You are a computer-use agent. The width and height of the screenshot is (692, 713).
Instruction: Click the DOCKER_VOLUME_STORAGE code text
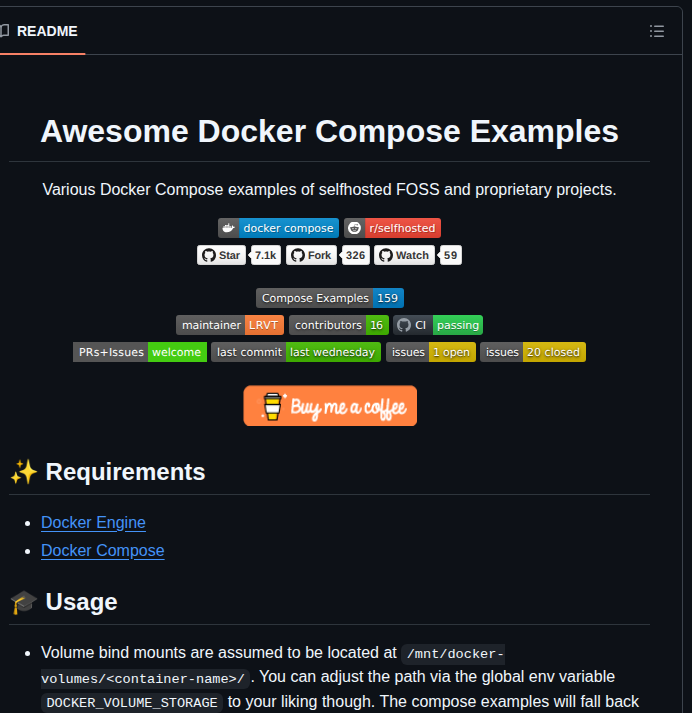pyautogui.click(x=132, y=703)
